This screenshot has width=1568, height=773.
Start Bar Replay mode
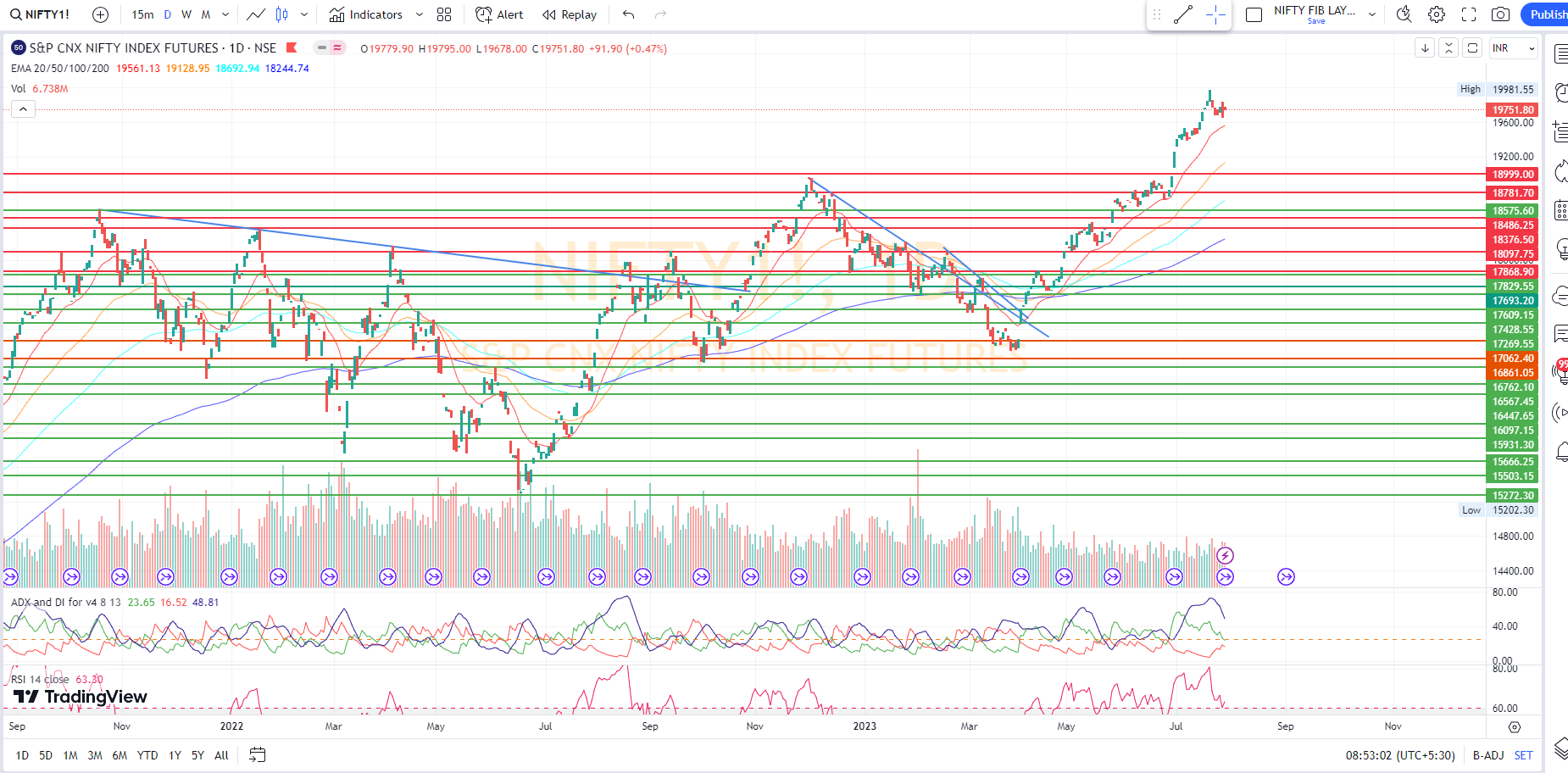[x=570, y=14]
